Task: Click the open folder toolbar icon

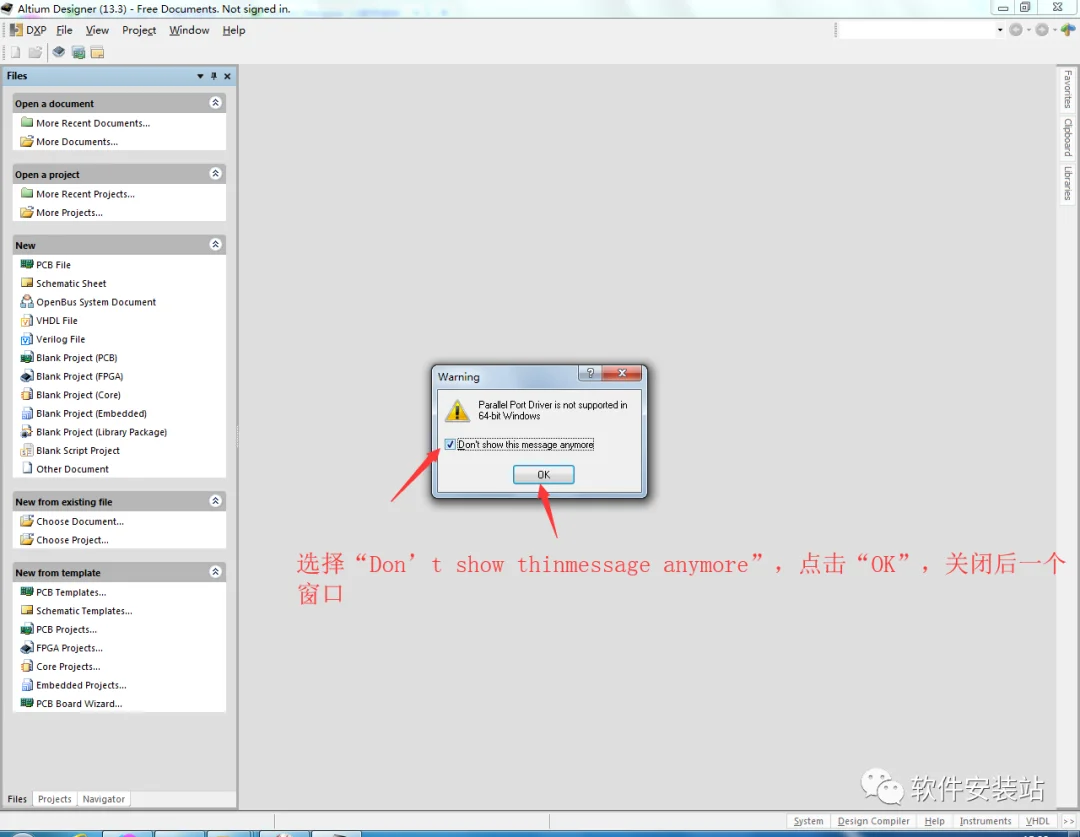Action: [35, 52]
